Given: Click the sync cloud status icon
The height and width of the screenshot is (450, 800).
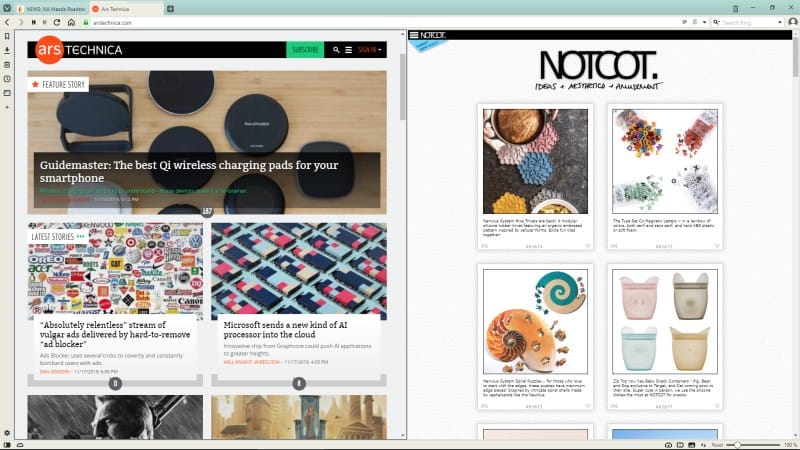Looking at the screenshot, I should pos(20,445).
